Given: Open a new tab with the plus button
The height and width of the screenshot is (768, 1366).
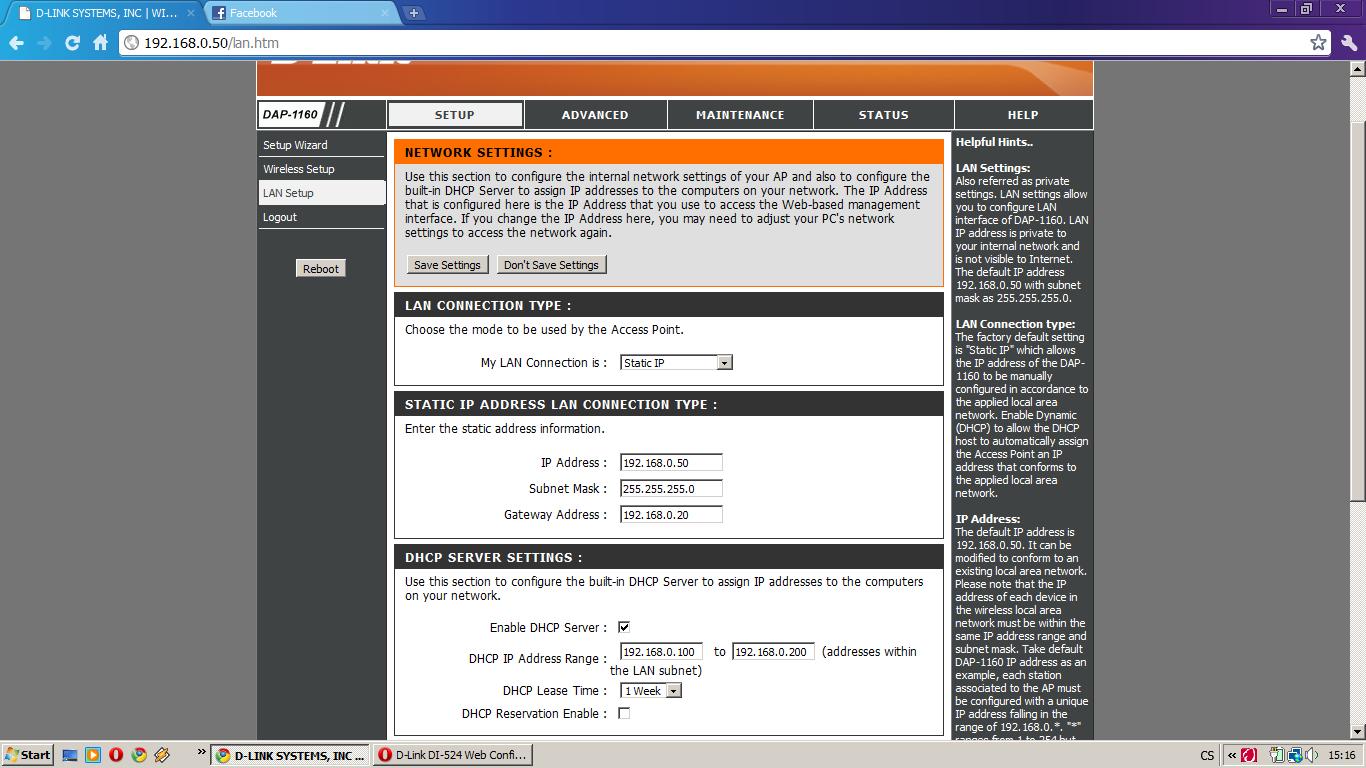Looking at the screenshot, I should (413, 13).
